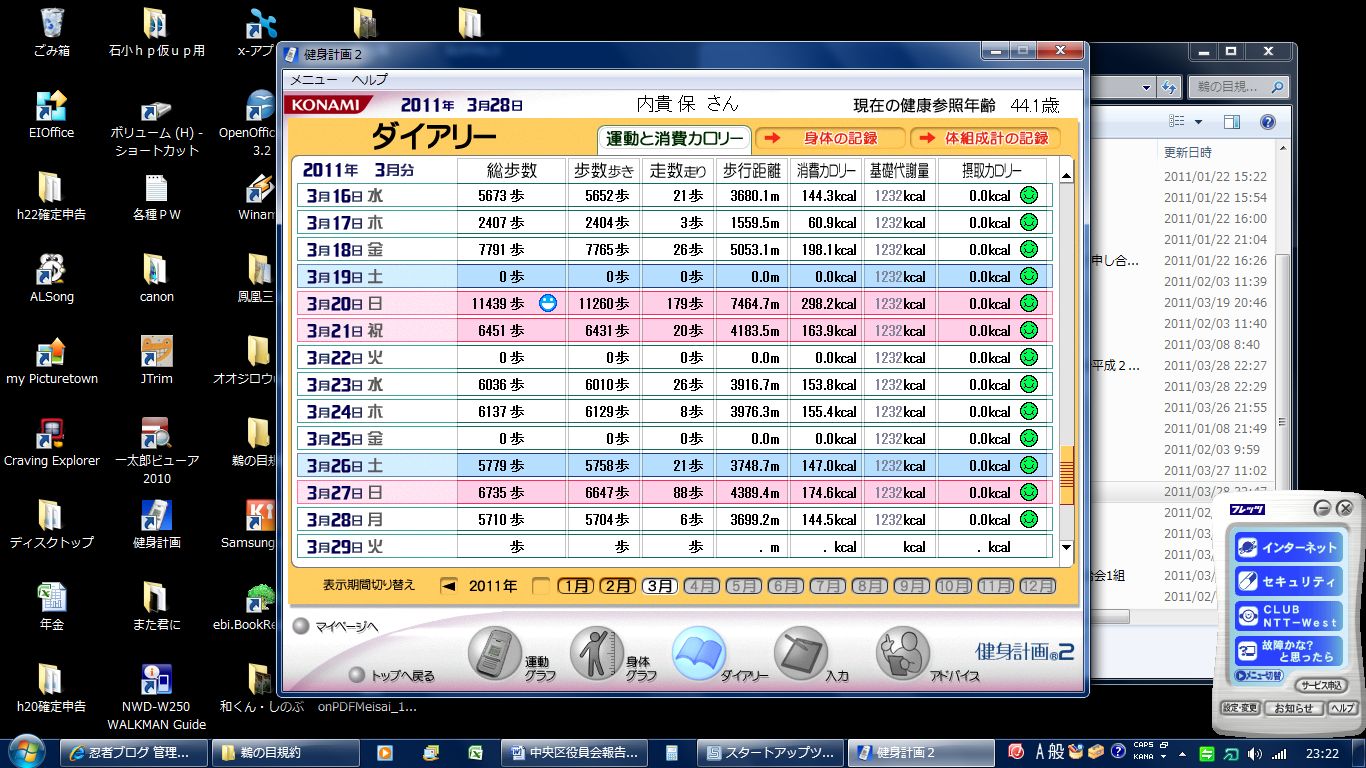Click the Explorer horizontal scrollbar
1366x768 pixels.
coord(1109,616)
